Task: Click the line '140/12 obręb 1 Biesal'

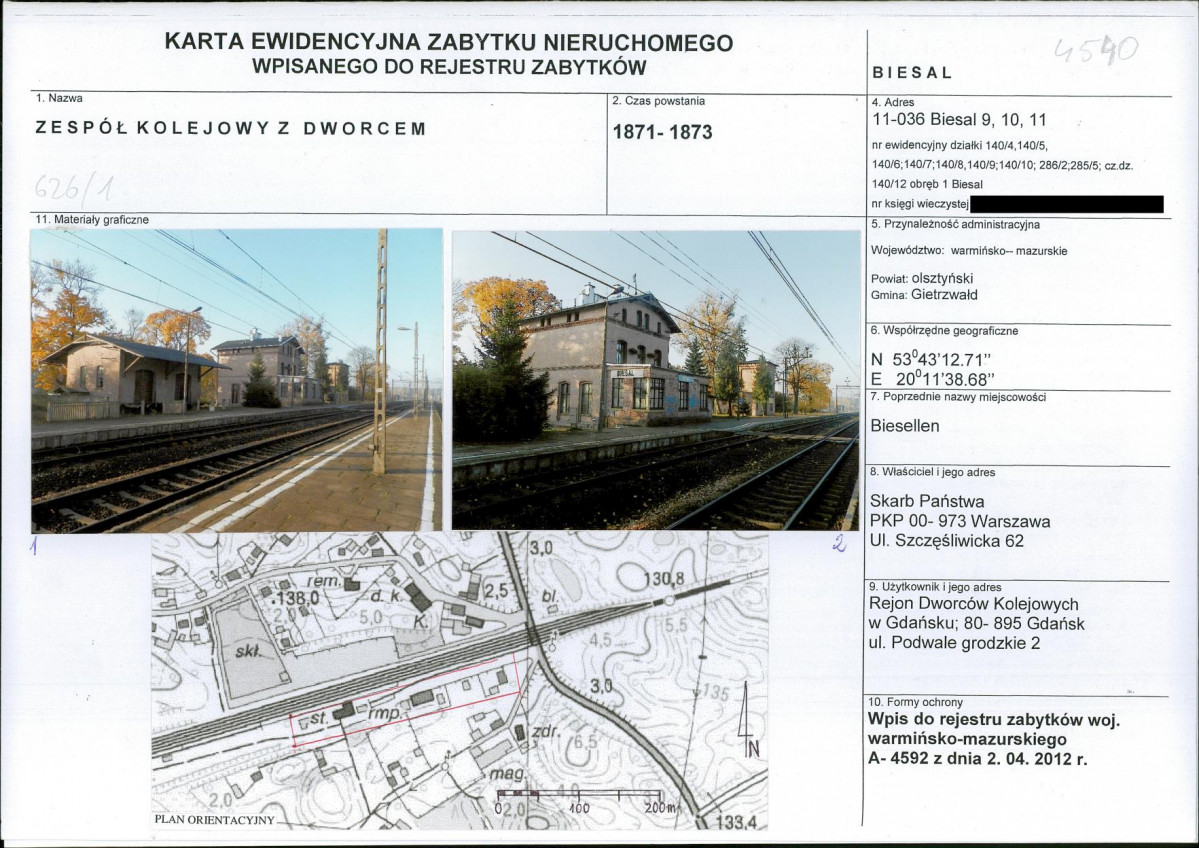Action: [927, 184]
